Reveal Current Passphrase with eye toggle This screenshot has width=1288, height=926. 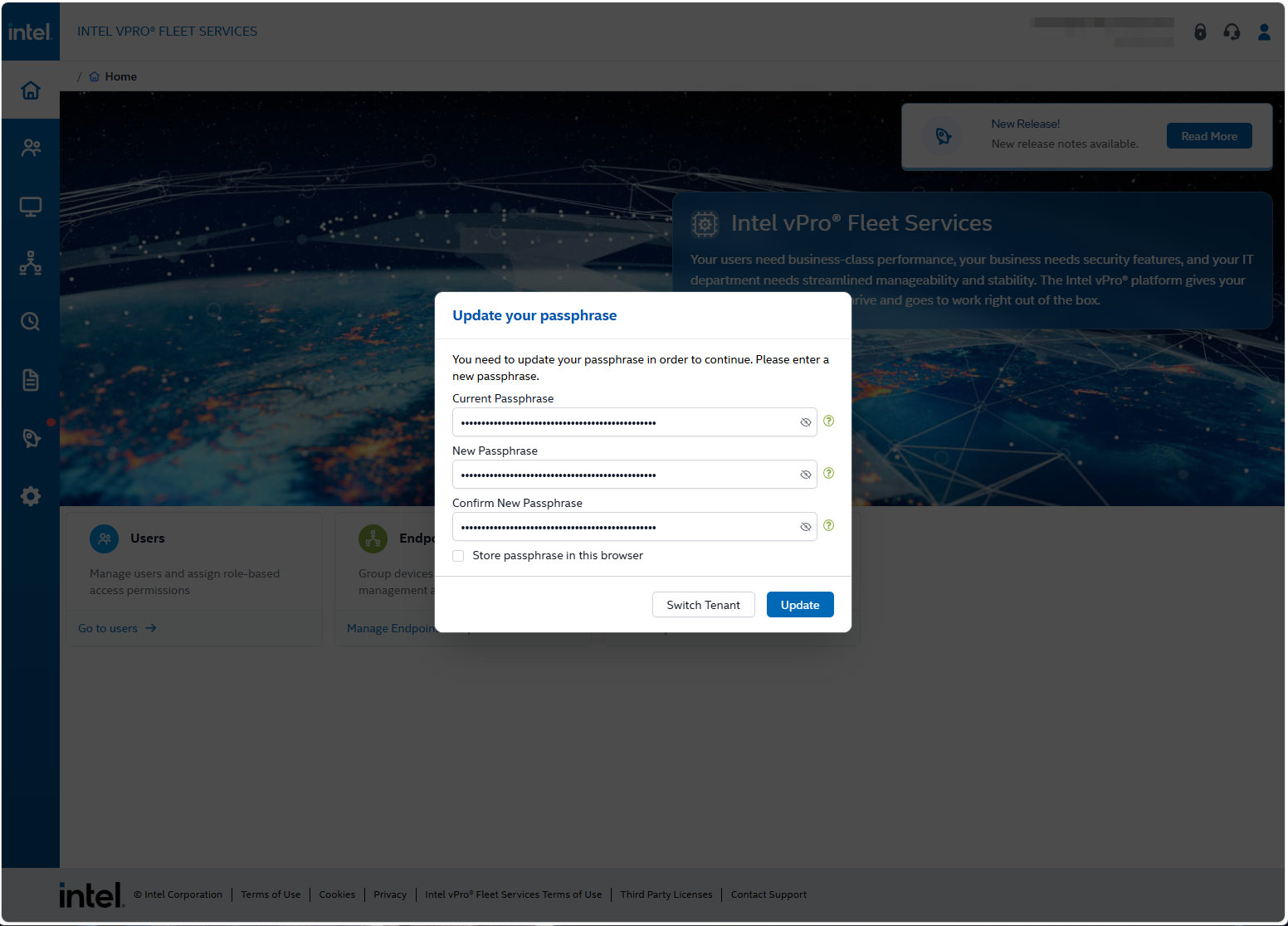(805, 422)
